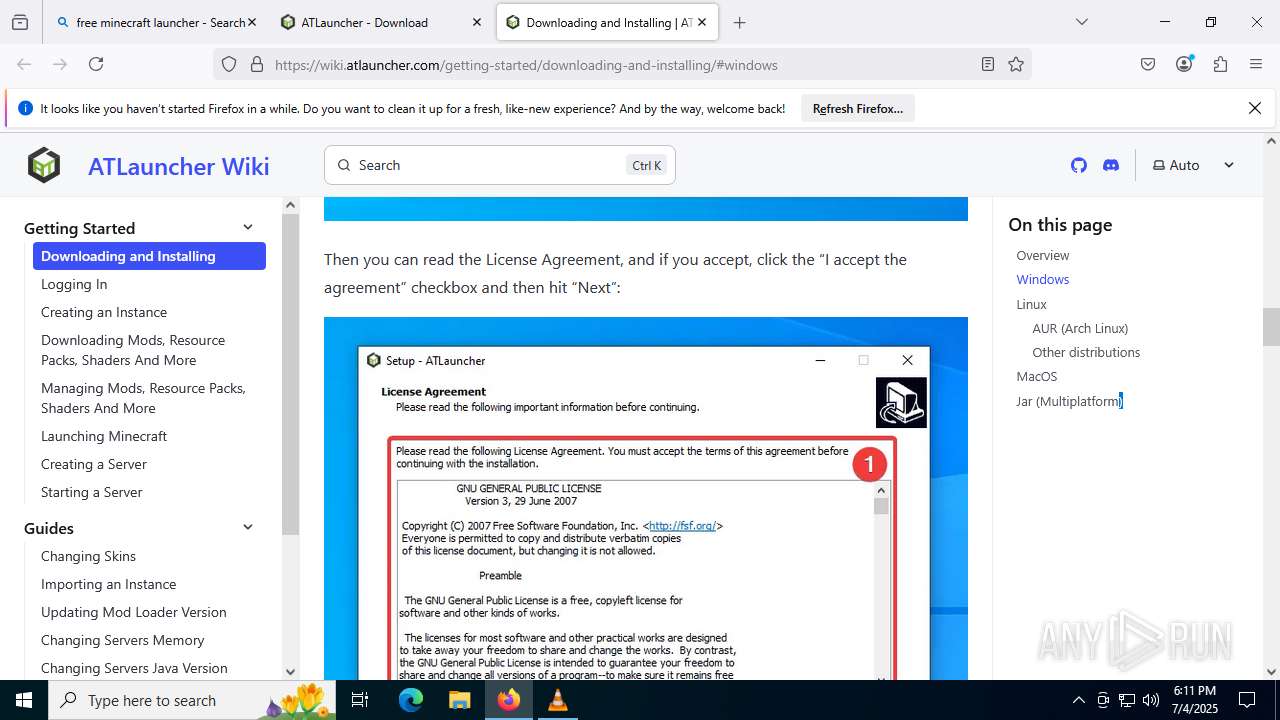Open Starting a Server sidebar page

pos(92,492)
